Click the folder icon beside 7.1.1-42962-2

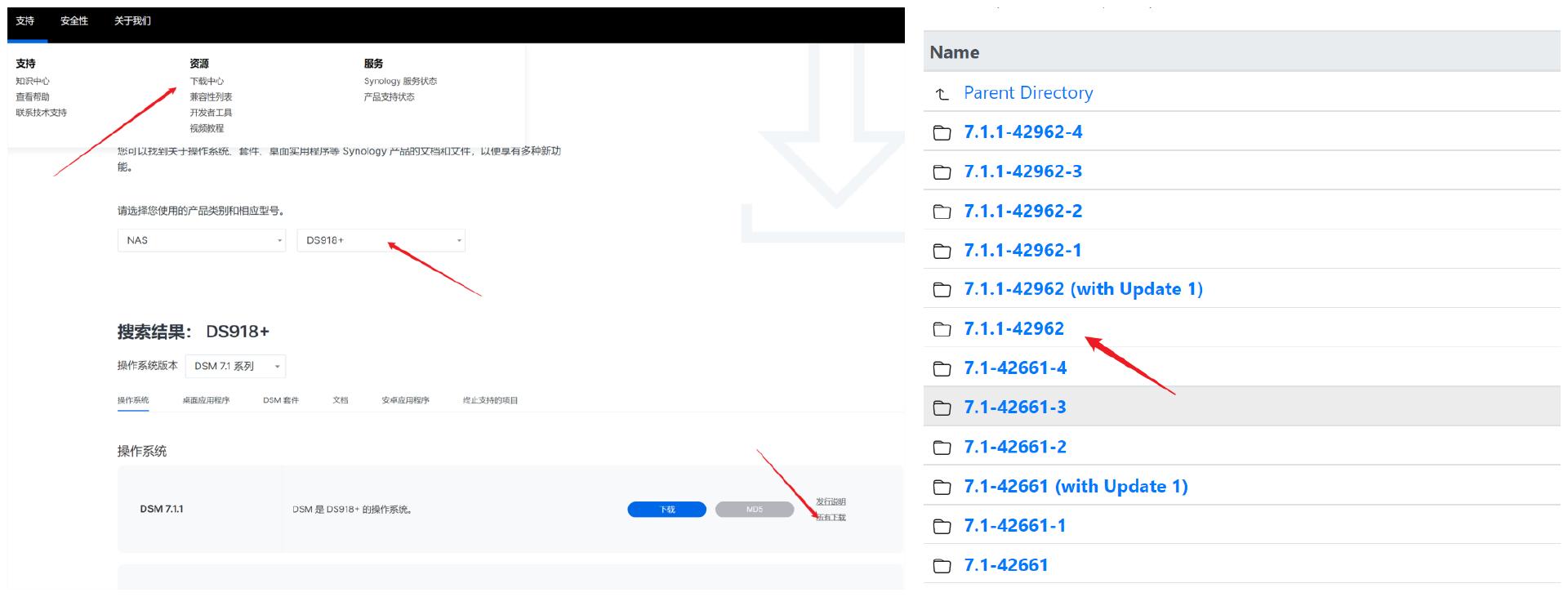(942, 212)
